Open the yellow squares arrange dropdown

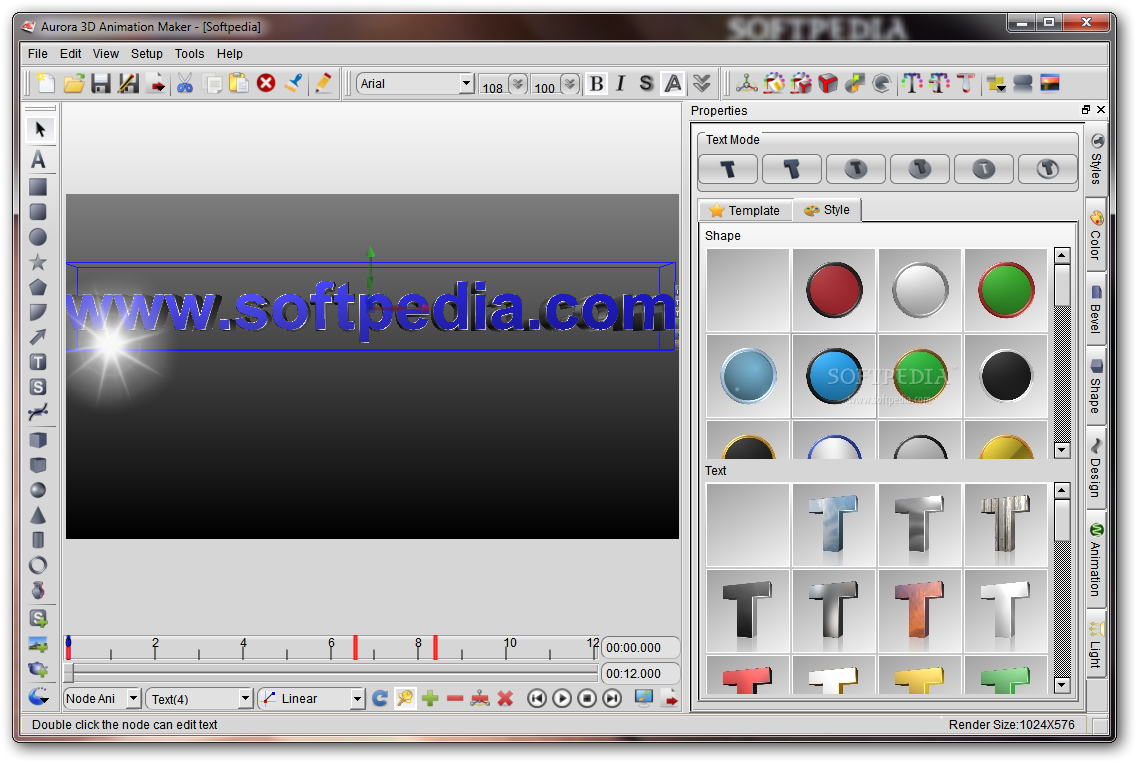click(x=996, y=83)
